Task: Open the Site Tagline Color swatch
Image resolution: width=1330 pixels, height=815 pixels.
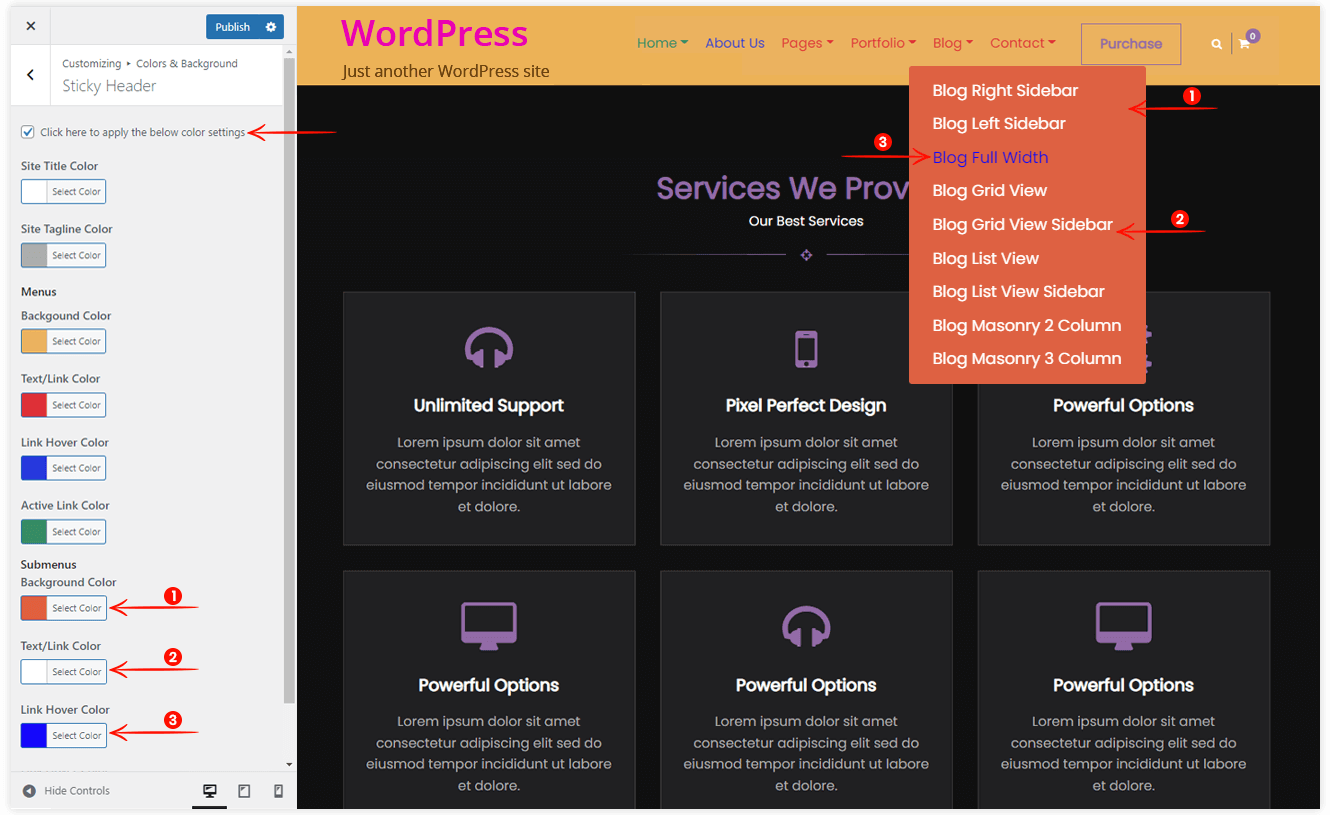Action: (34, 255)
